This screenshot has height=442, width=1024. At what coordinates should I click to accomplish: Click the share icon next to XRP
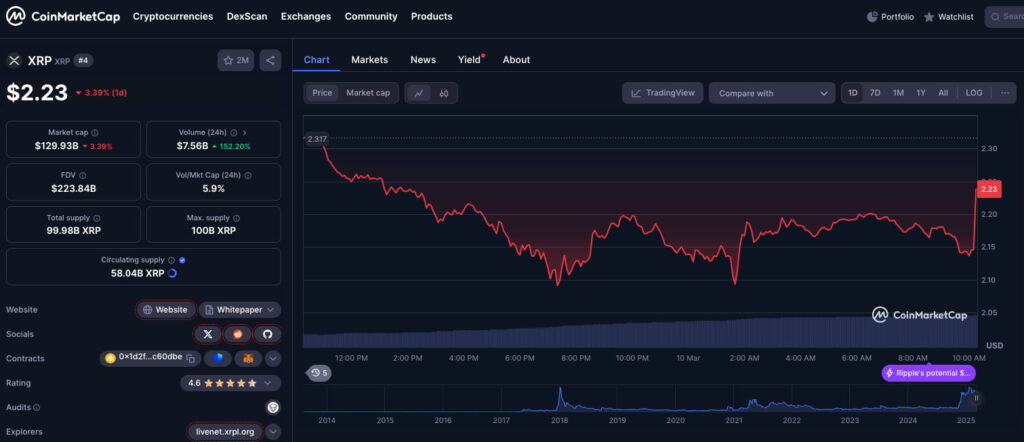pos(270,60)
